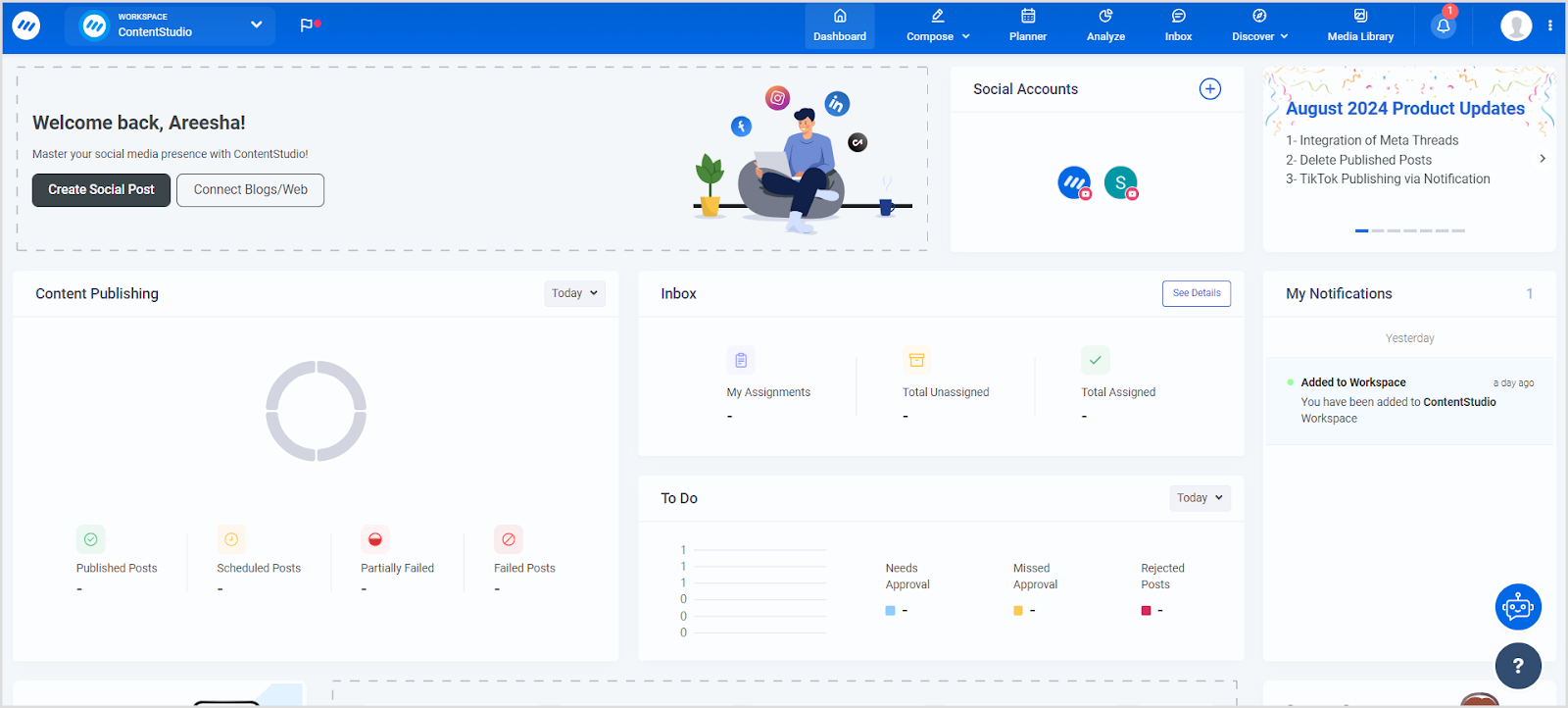
Task: Click the Scheduled Posts clock icon
Action: 231,539
